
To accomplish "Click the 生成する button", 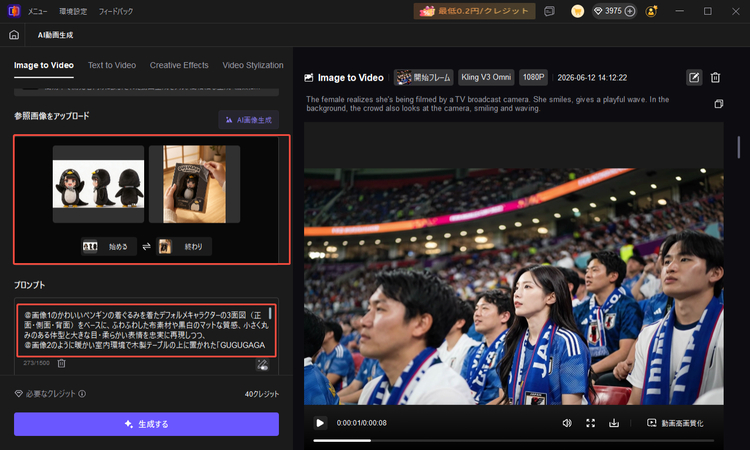I will click(146, 424).
